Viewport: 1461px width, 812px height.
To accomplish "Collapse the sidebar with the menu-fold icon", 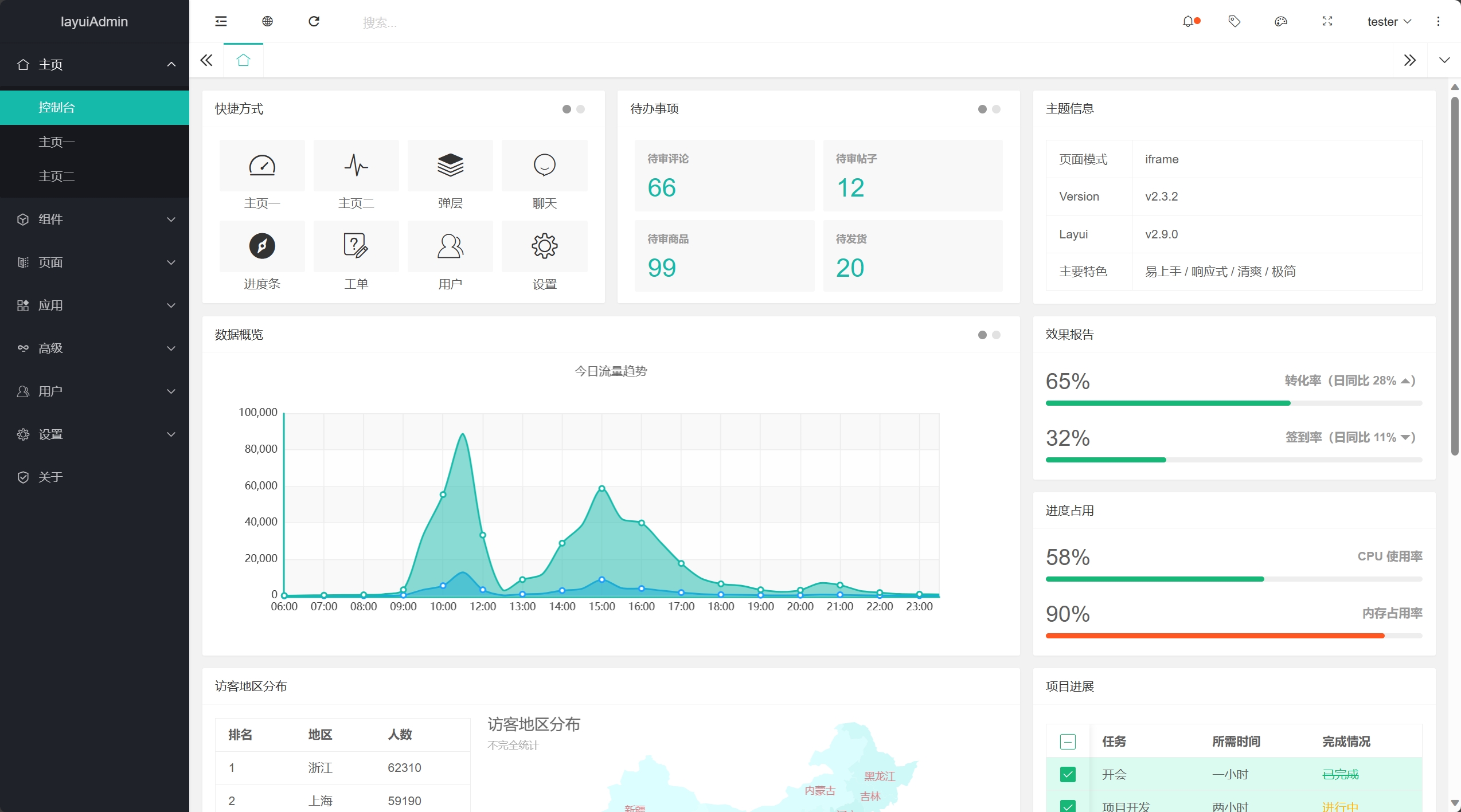I will (221, 22).
